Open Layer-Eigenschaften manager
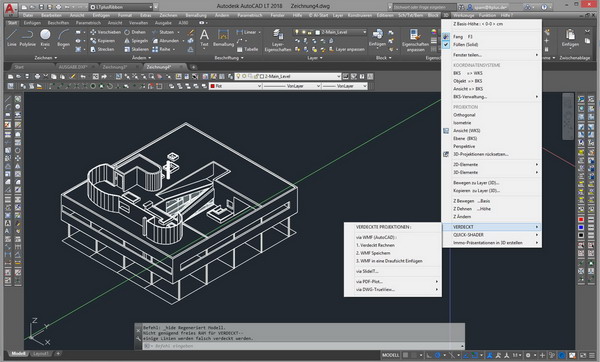The image size is (600, 362). (x=278, y=40)
